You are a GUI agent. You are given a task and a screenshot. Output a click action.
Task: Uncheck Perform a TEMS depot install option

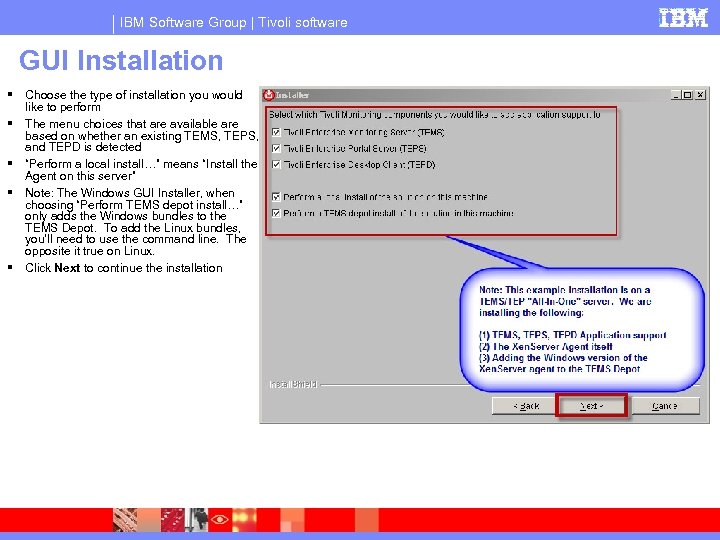[x=276, y=213]
